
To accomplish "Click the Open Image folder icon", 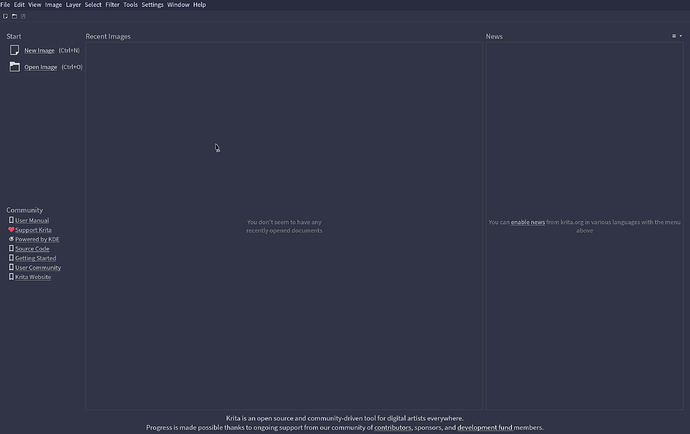I will pyautogui.click(x=14, y=67).
